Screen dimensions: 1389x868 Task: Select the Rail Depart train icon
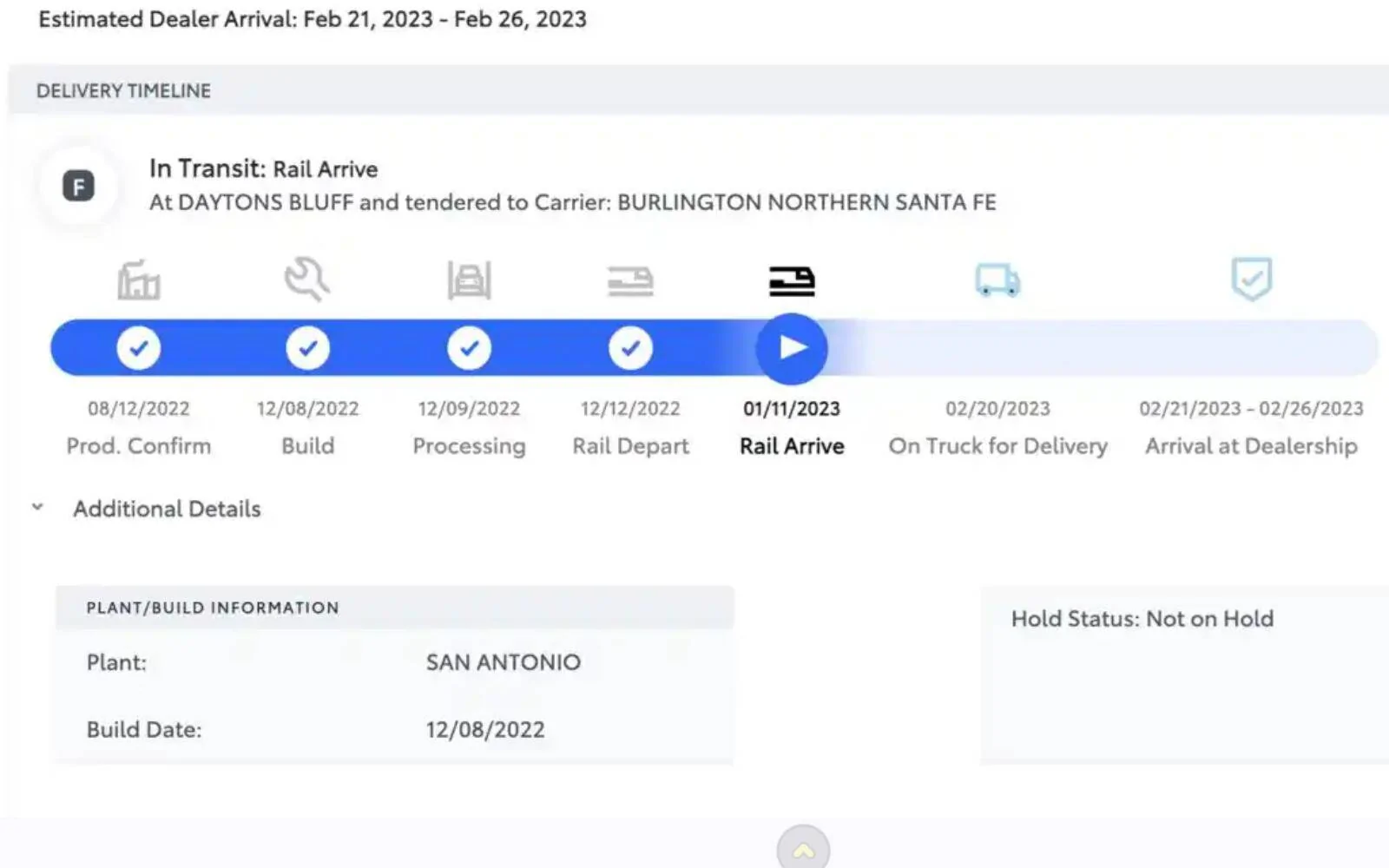point(630,280)
